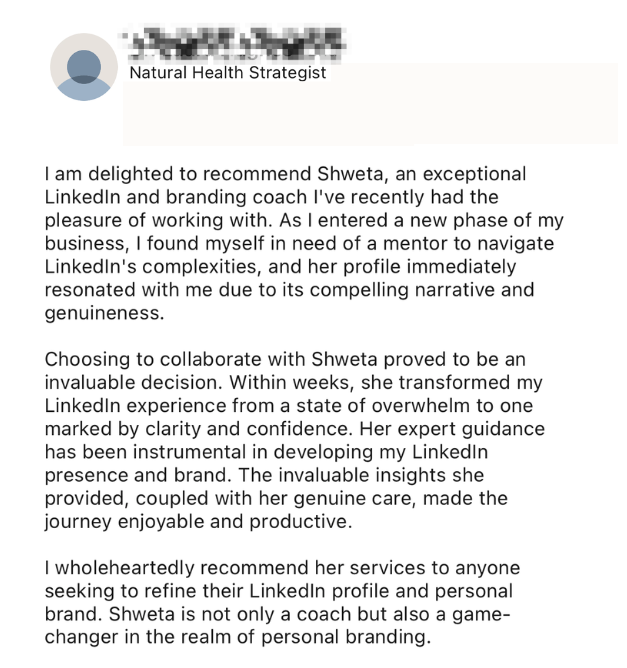Click the first paragraph starting "I am delighted"
627x668 pixels.
point(300,244)
